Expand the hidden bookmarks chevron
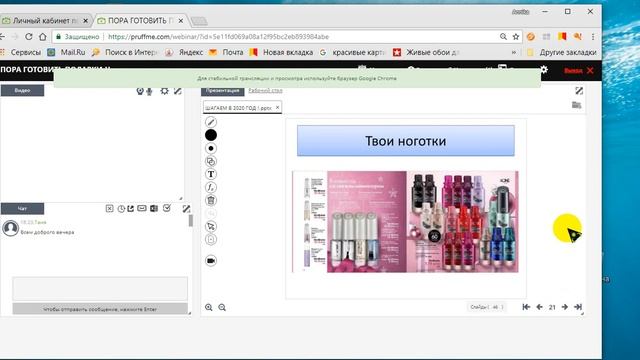The width and height of the screenshot is (640, 360). click(x=513, y=52)
